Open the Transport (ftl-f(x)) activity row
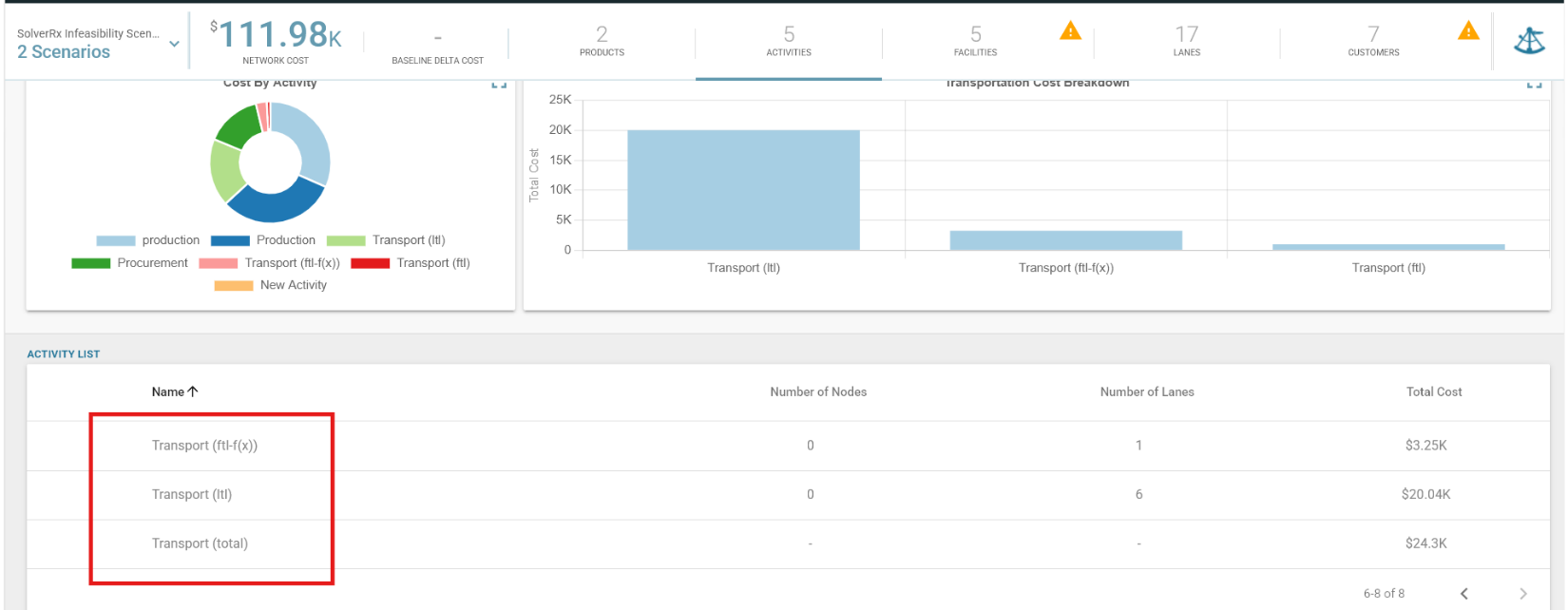The width and height of the screenshot is (1568, 610). tap(788, 446)
